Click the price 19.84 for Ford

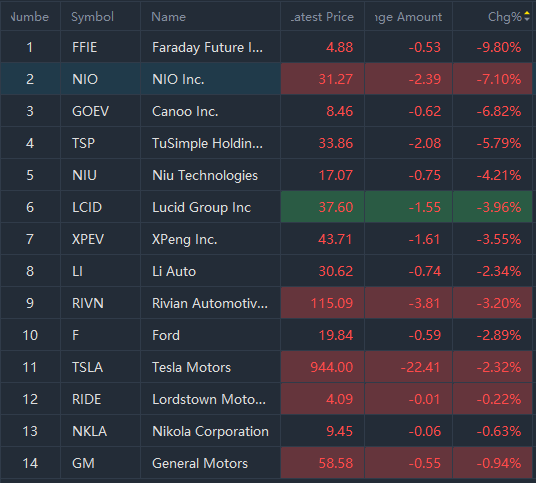coord(336,335)
